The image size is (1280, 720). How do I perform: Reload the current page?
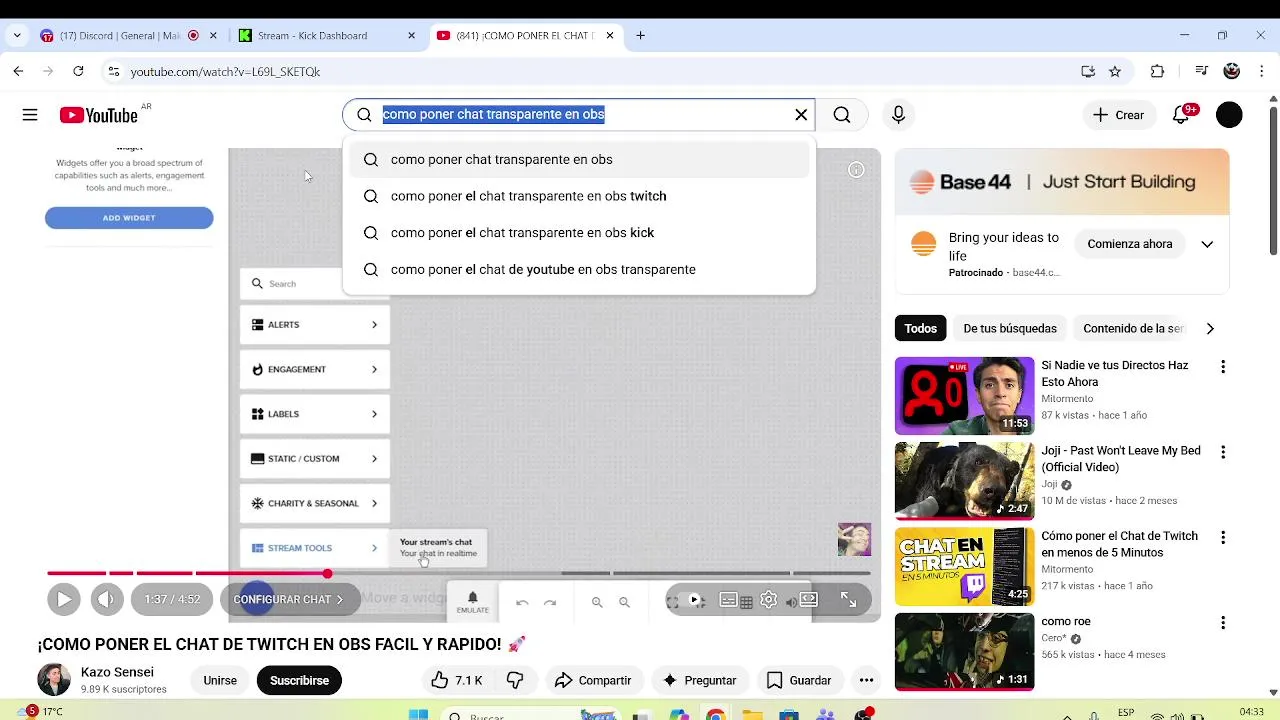78,71
